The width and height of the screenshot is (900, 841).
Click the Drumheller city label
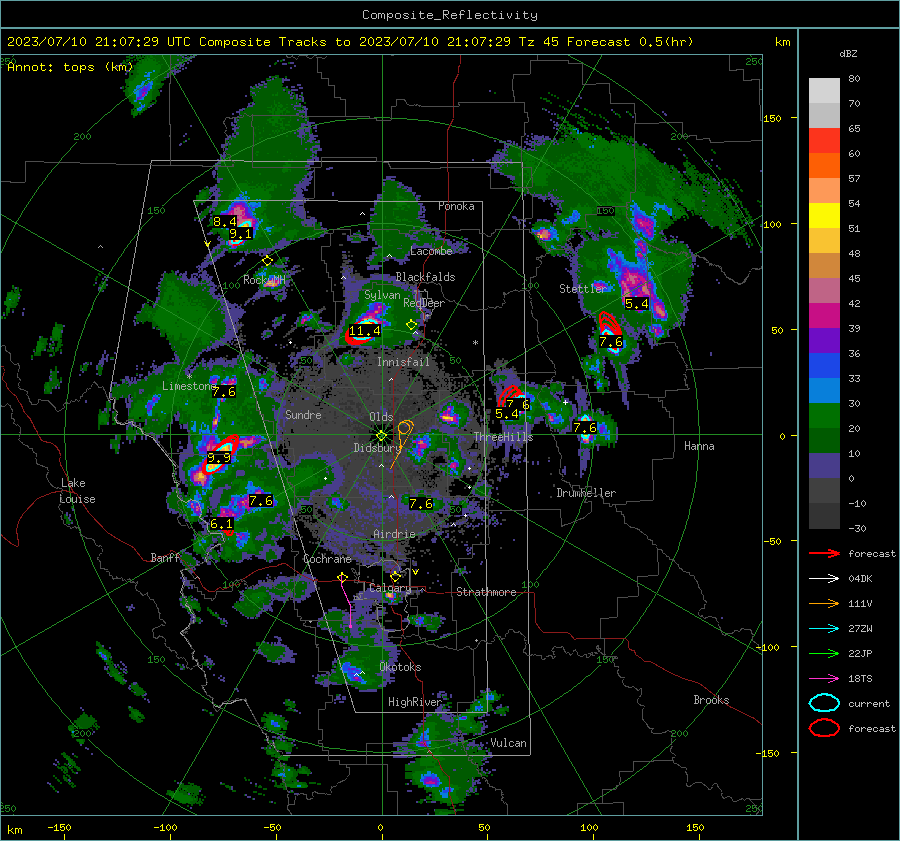[x=586, y=493]
